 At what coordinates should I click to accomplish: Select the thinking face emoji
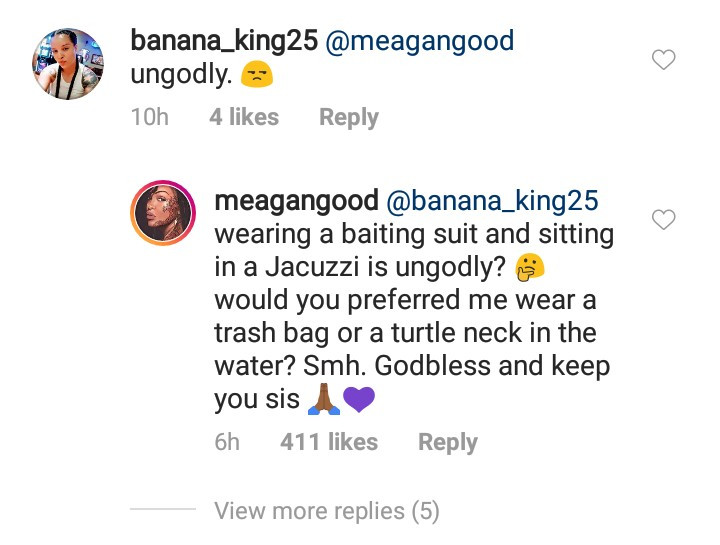[x=529, y=267]
